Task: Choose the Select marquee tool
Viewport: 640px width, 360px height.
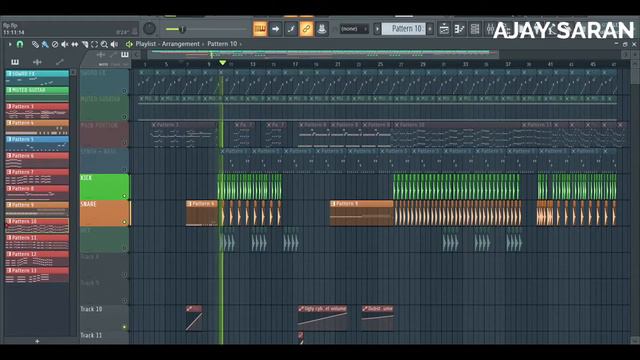Action: [x=94, y=44]
